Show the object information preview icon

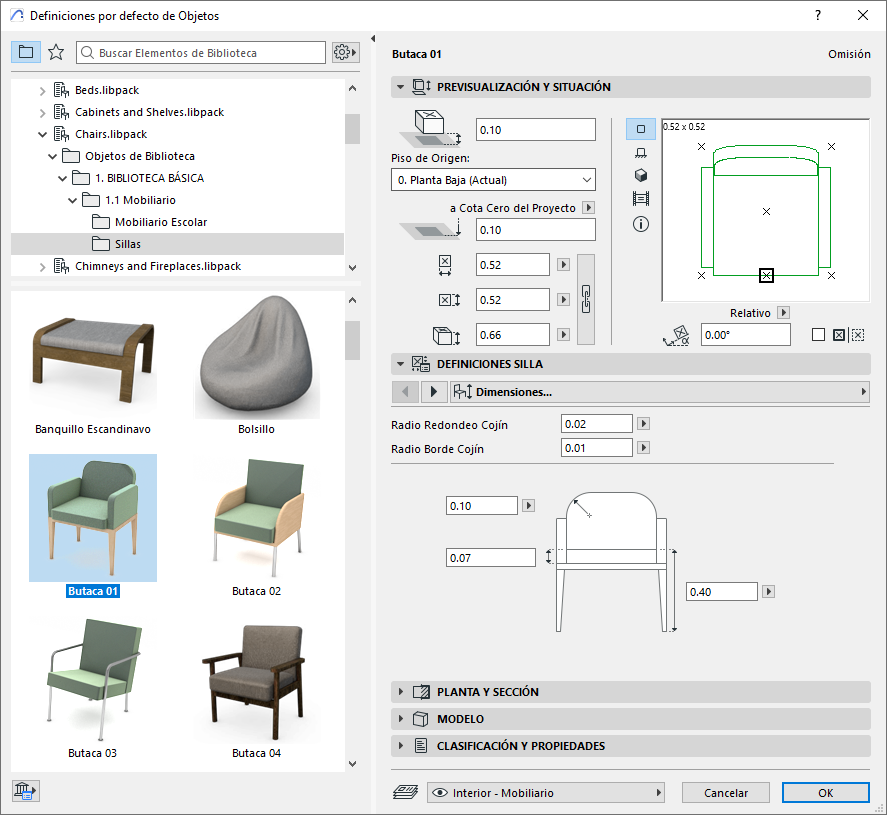pyautogui.click(x=641, y=224)
